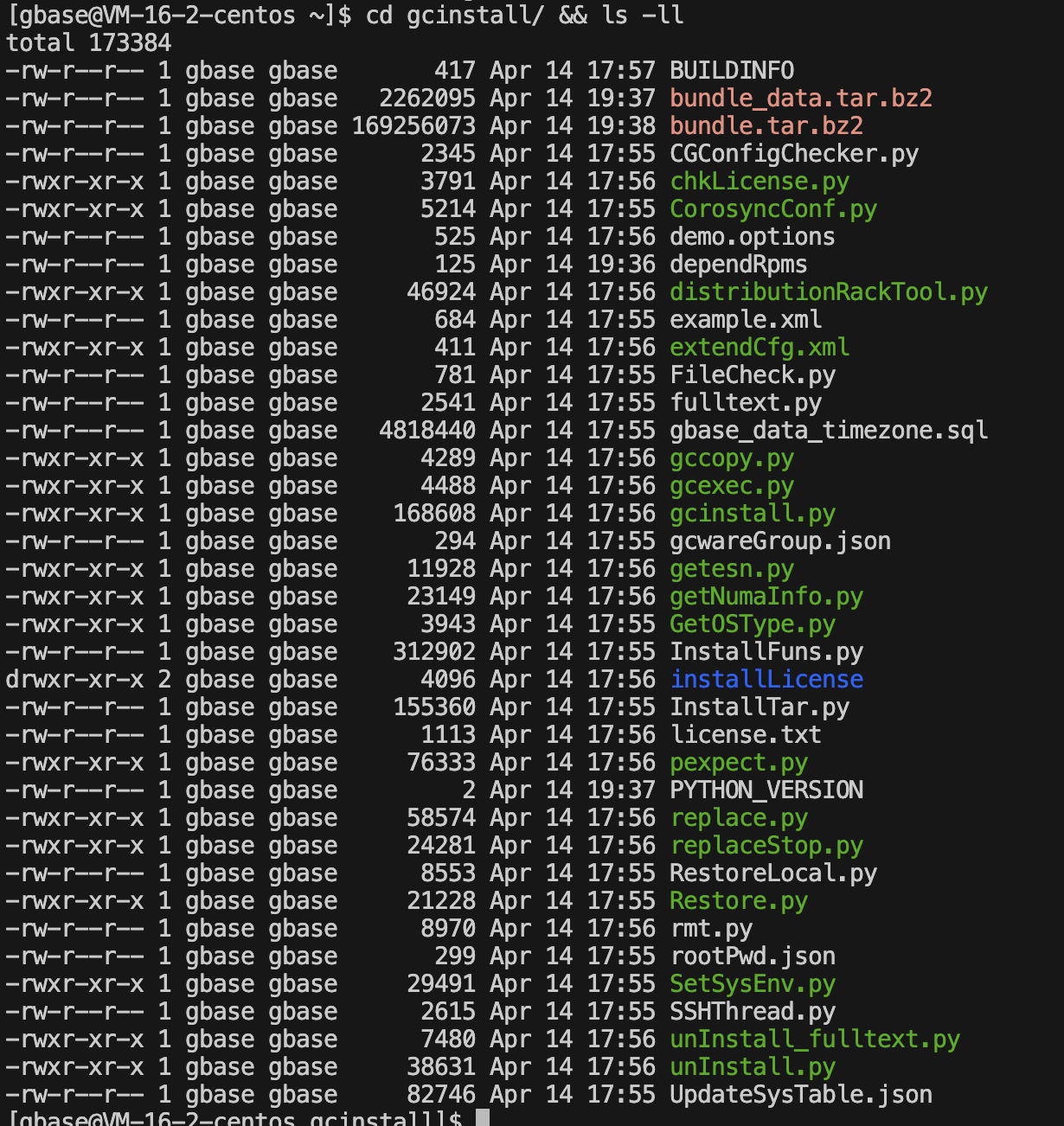Select the pexpect.py filename
The height and width of the screenshot is (1126, 1064).
pyautogui.click(x=739, y=763)
